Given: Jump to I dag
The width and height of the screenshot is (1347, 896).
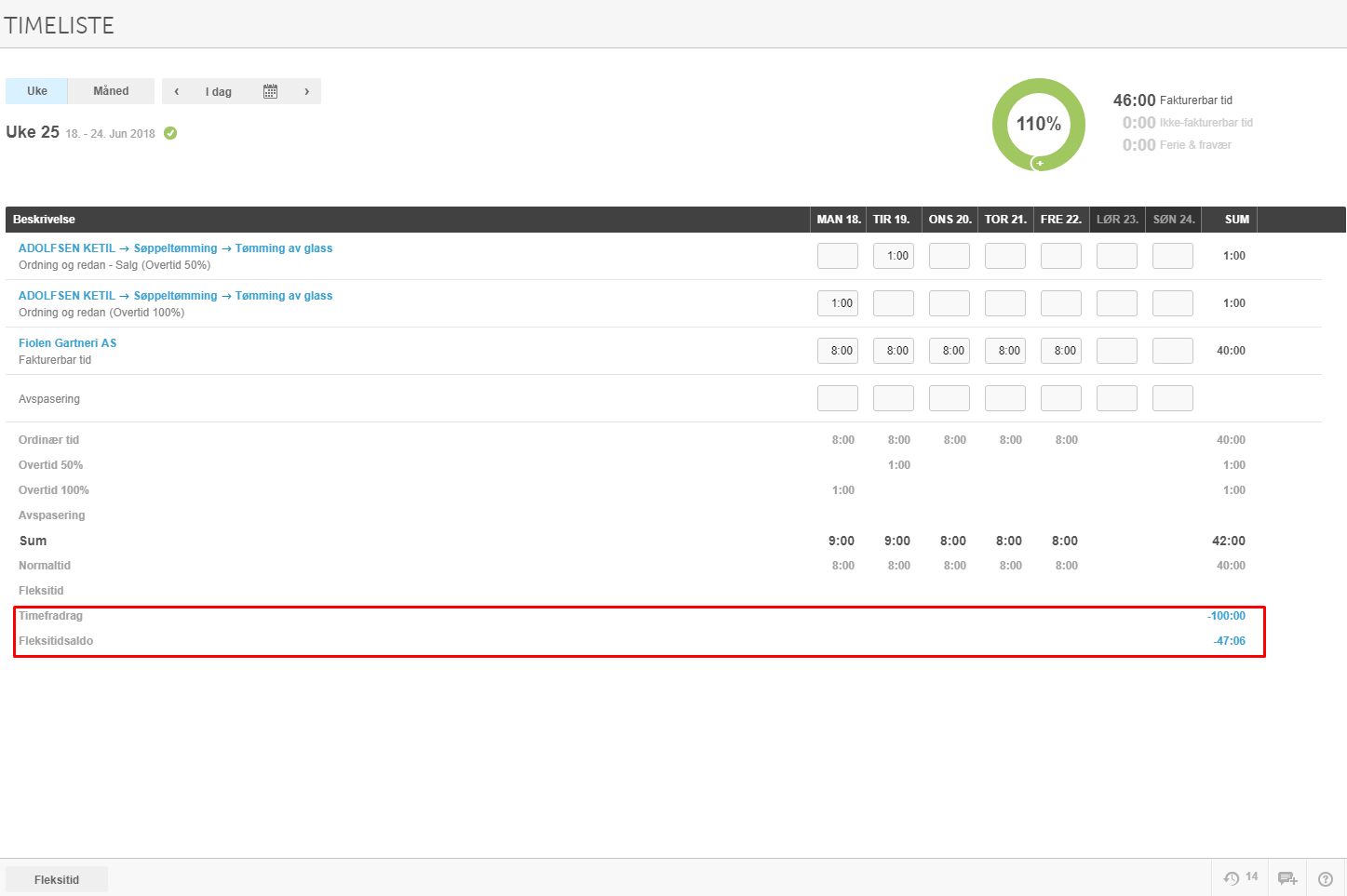Looking at the screenshot, I should coord(219,91).
